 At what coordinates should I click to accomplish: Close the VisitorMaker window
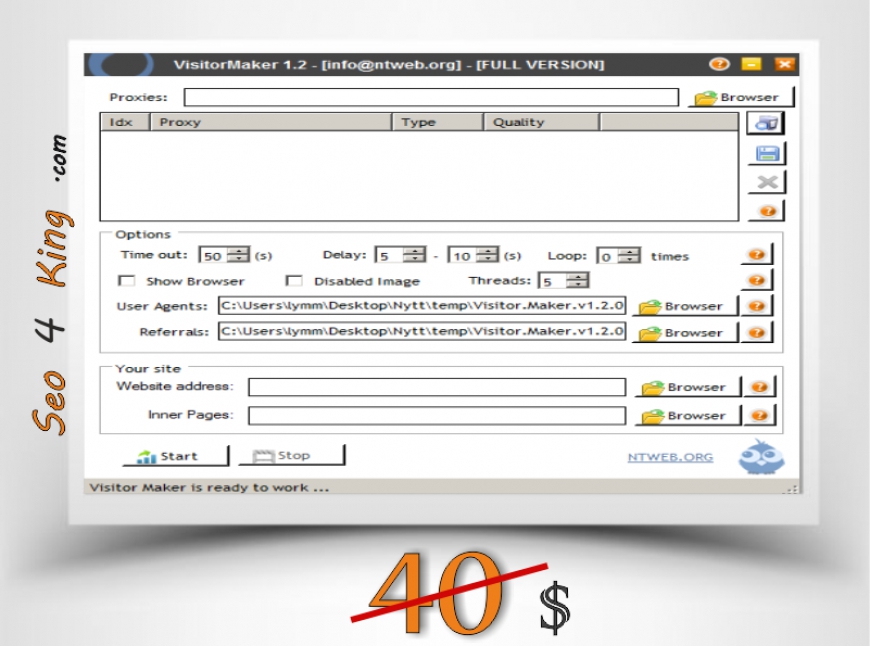coord(785,64)
